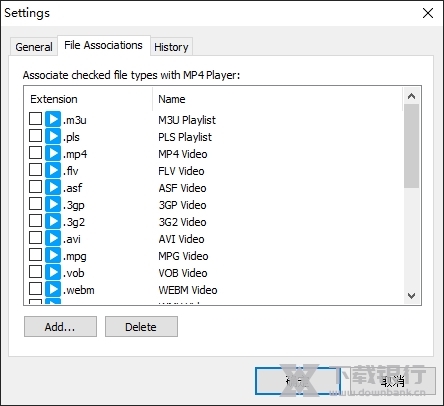Click the play icon beside .vob
The height and width of the screenshot is (406, 444).
click(x=53, y=272)
